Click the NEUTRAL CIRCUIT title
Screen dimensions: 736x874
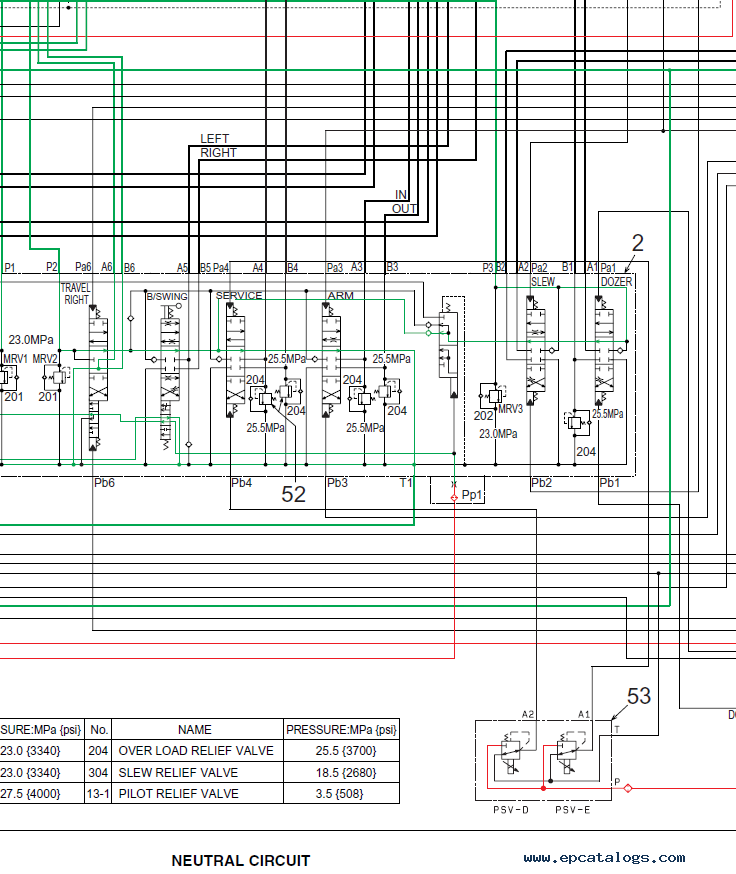click(240, 861)
